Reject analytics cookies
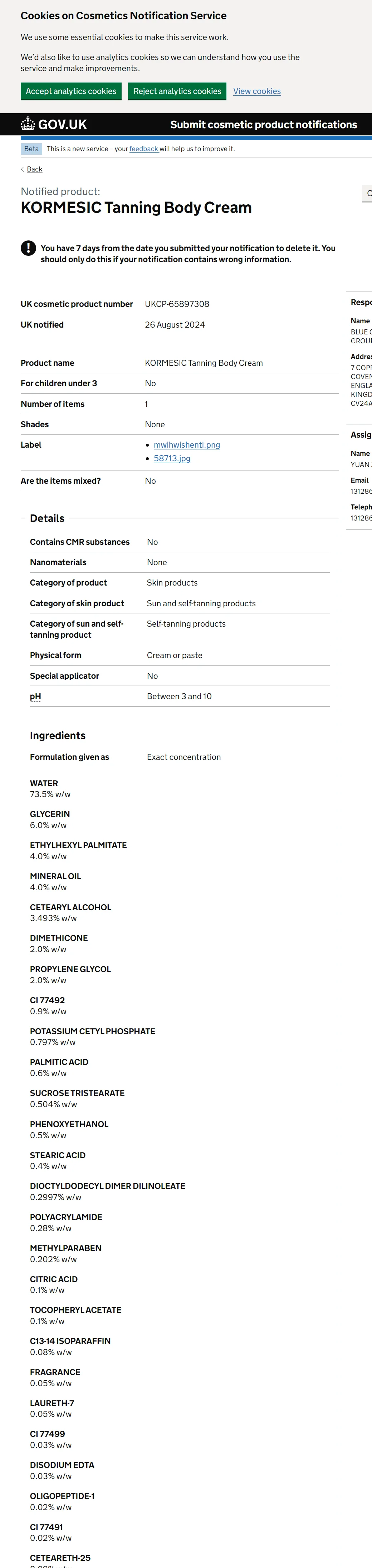The image size is (372, 1568). tap(177, 91)
